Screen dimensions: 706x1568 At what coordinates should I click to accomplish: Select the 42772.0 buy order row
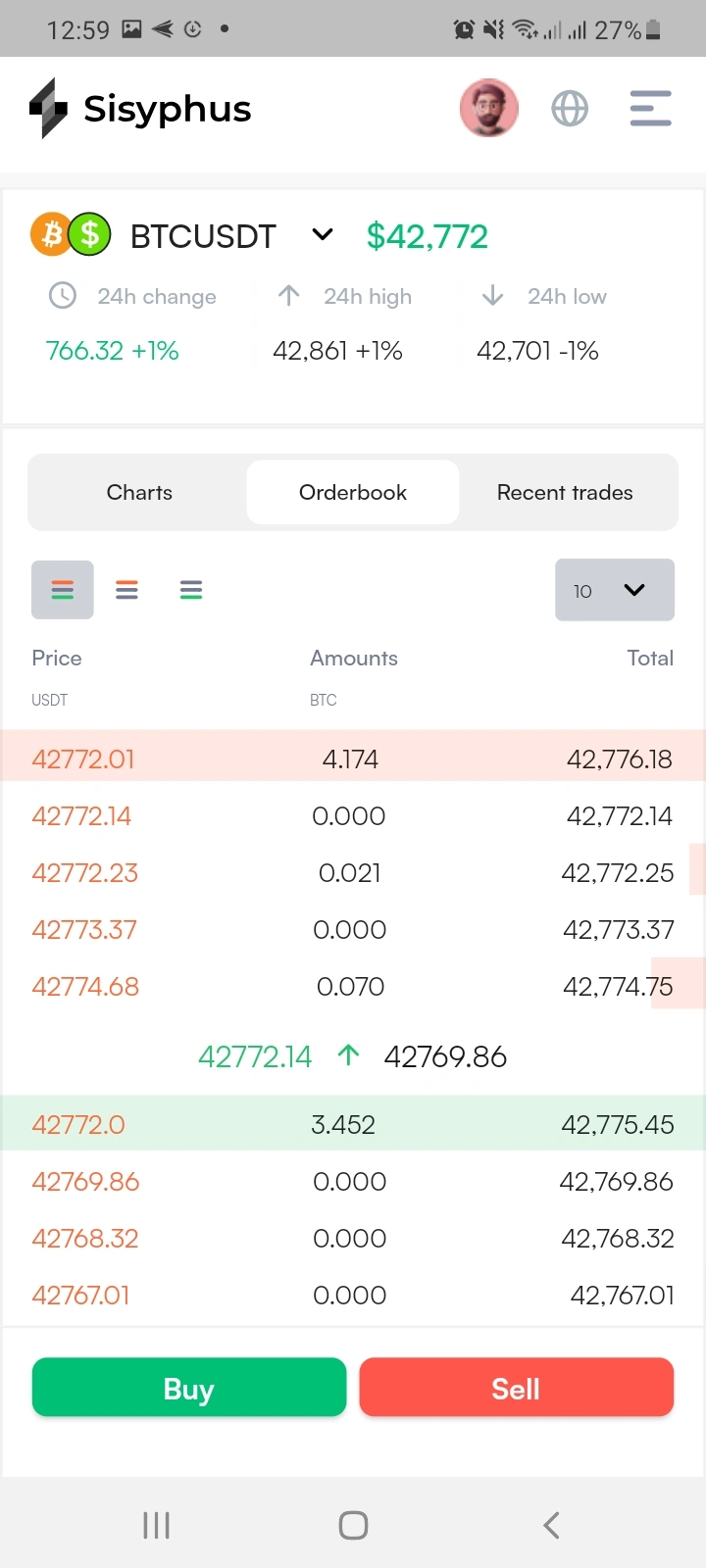(x=353, y=1124)
